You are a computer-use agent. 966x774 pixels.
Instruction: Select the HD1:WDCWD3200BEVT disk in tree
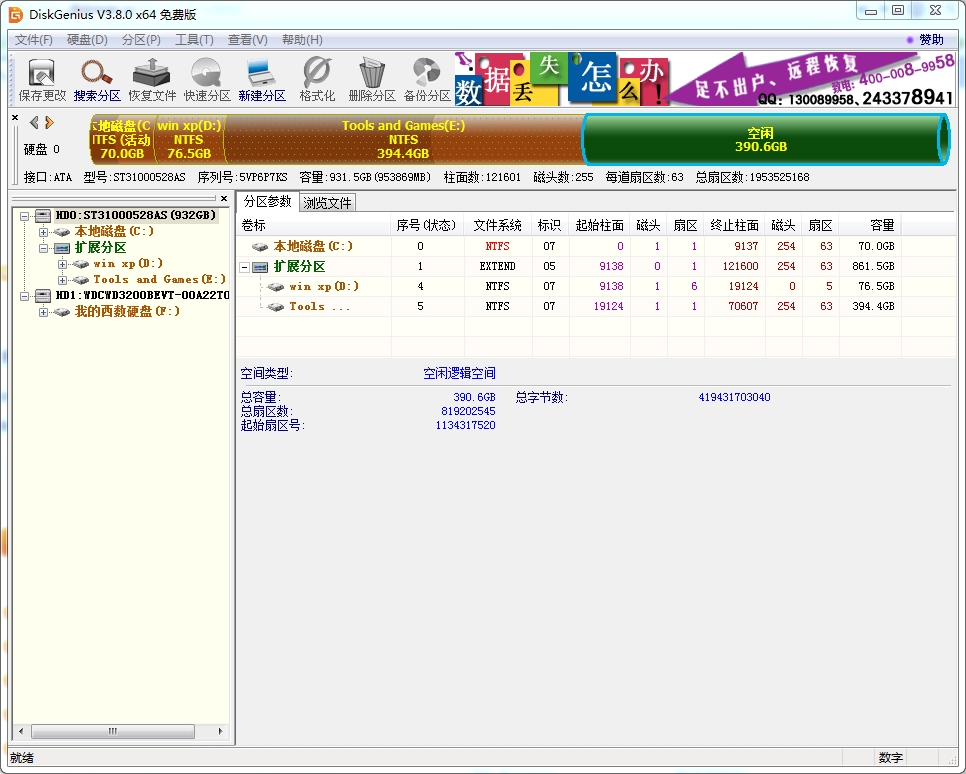point(142,295)
